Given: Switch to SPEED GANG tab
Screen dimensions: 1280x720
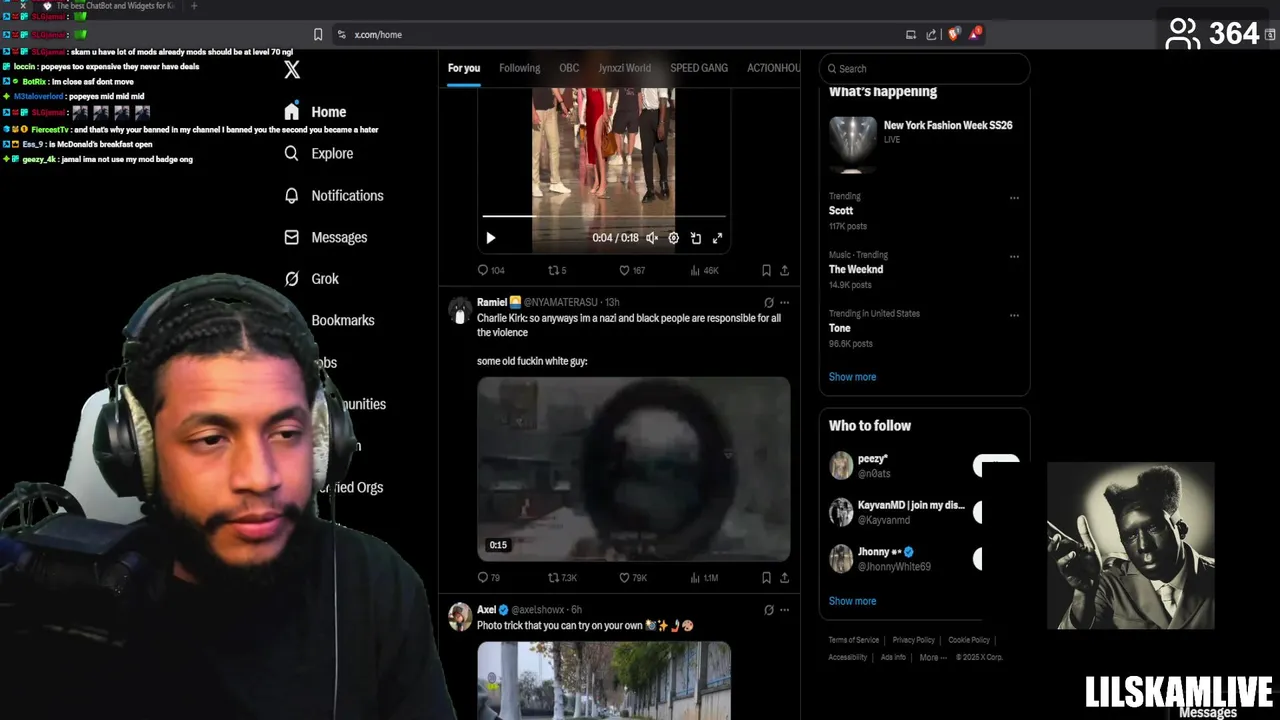Looking at the screenshot, I should 699,68.
